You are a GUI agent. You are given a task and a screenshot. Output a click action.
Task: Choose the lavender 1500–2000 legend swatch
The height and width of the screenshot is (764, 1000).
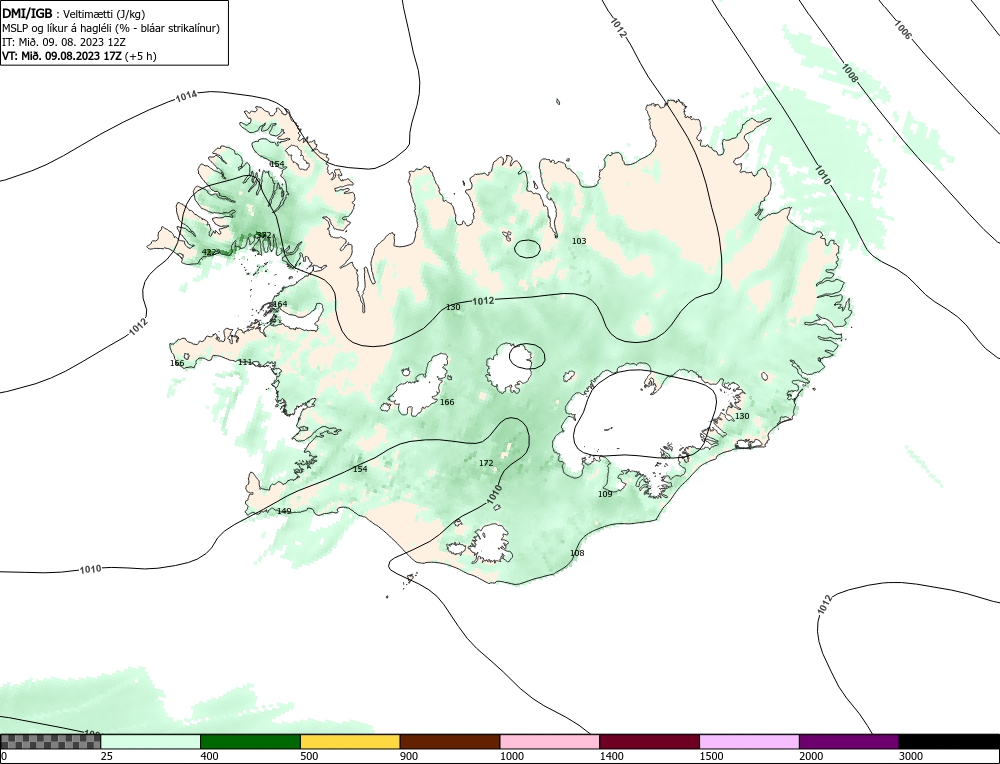[749, 741]
